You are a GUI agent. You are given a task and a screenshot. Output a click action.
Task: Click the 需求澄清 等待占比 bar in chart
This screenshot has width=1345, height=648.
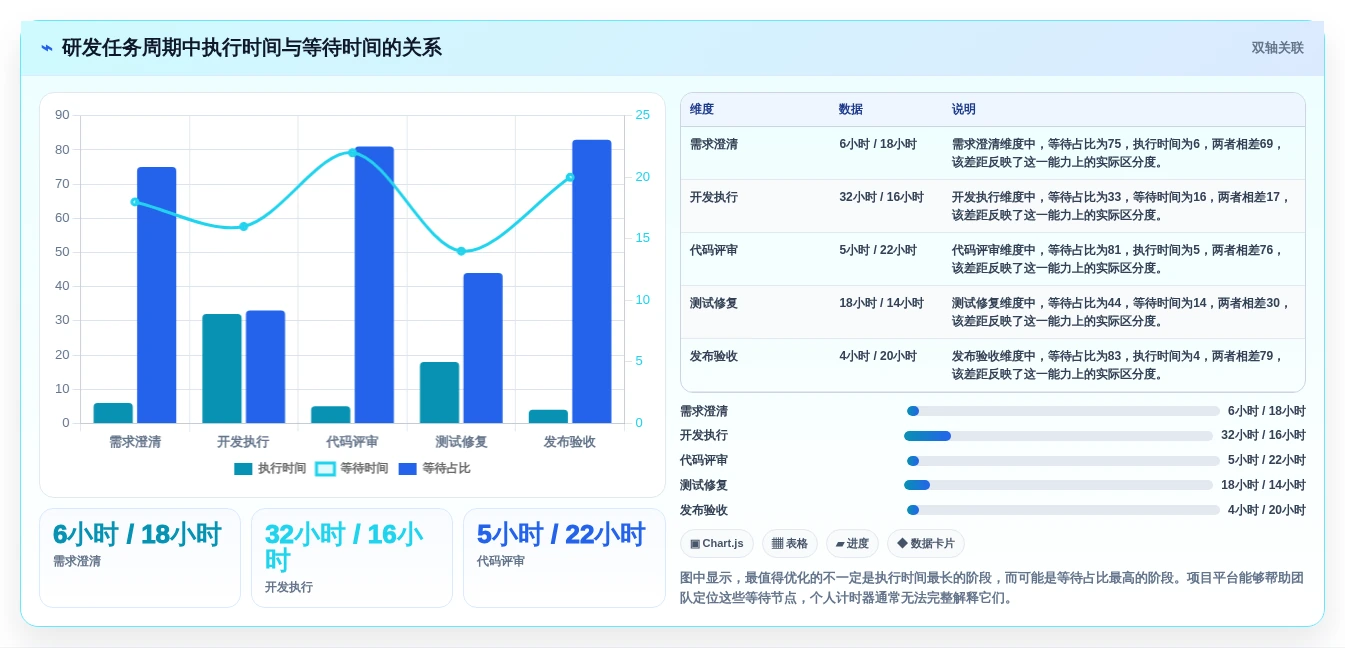[157, 295]
